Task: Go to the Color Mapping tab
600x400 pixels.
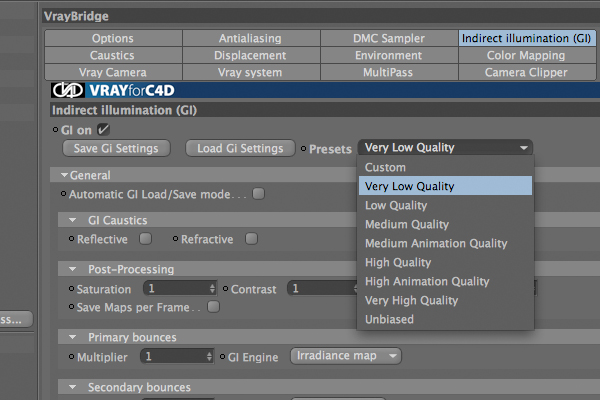Action: (527, 55)
